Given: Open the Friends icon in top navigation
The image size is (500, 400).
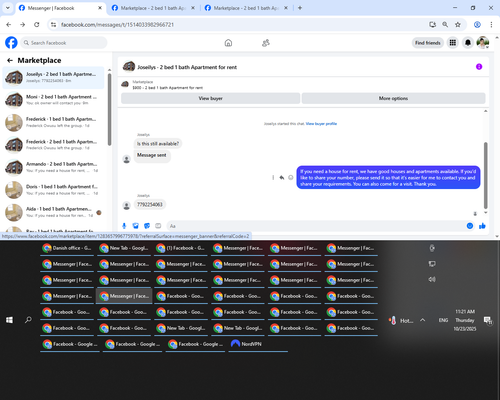Looking at the screenshot, I should point(266,43).
